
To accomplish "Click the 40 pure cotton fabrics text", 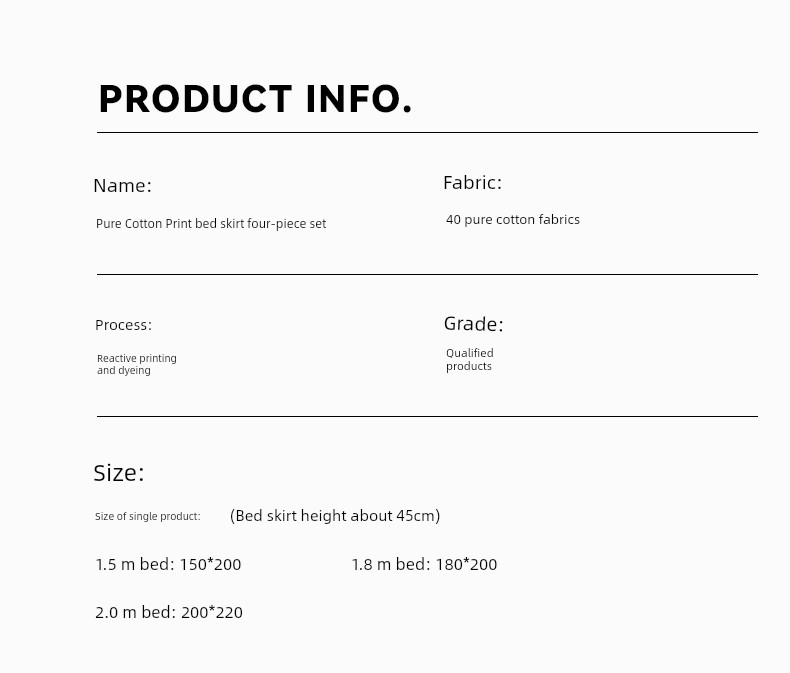I will tap(513, 220).
